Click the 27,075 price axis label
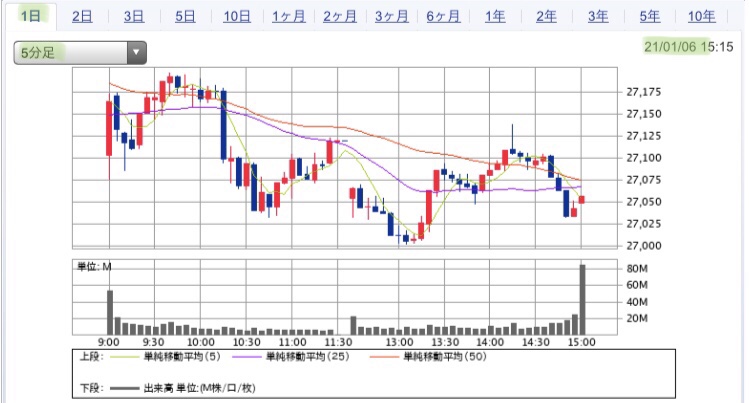The height and width of the screenshot is (403, 749). 644,180
